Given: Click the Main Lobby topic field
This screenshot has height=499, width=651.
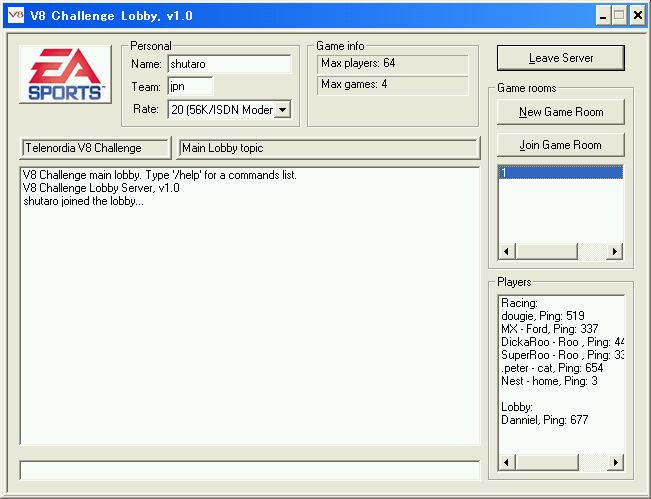Looking at the screenshot, I should [328, 148].
